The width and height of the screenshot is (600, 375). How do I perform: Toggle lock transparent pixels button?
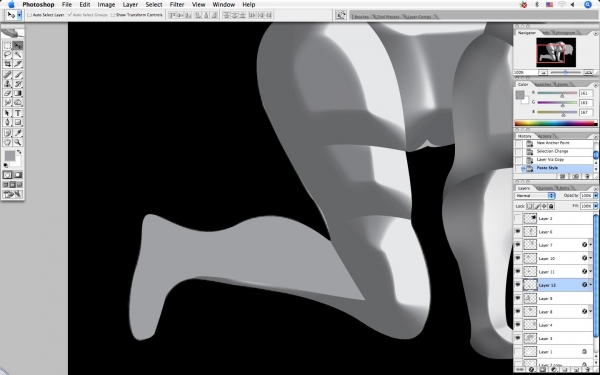(x=530, y=206)
